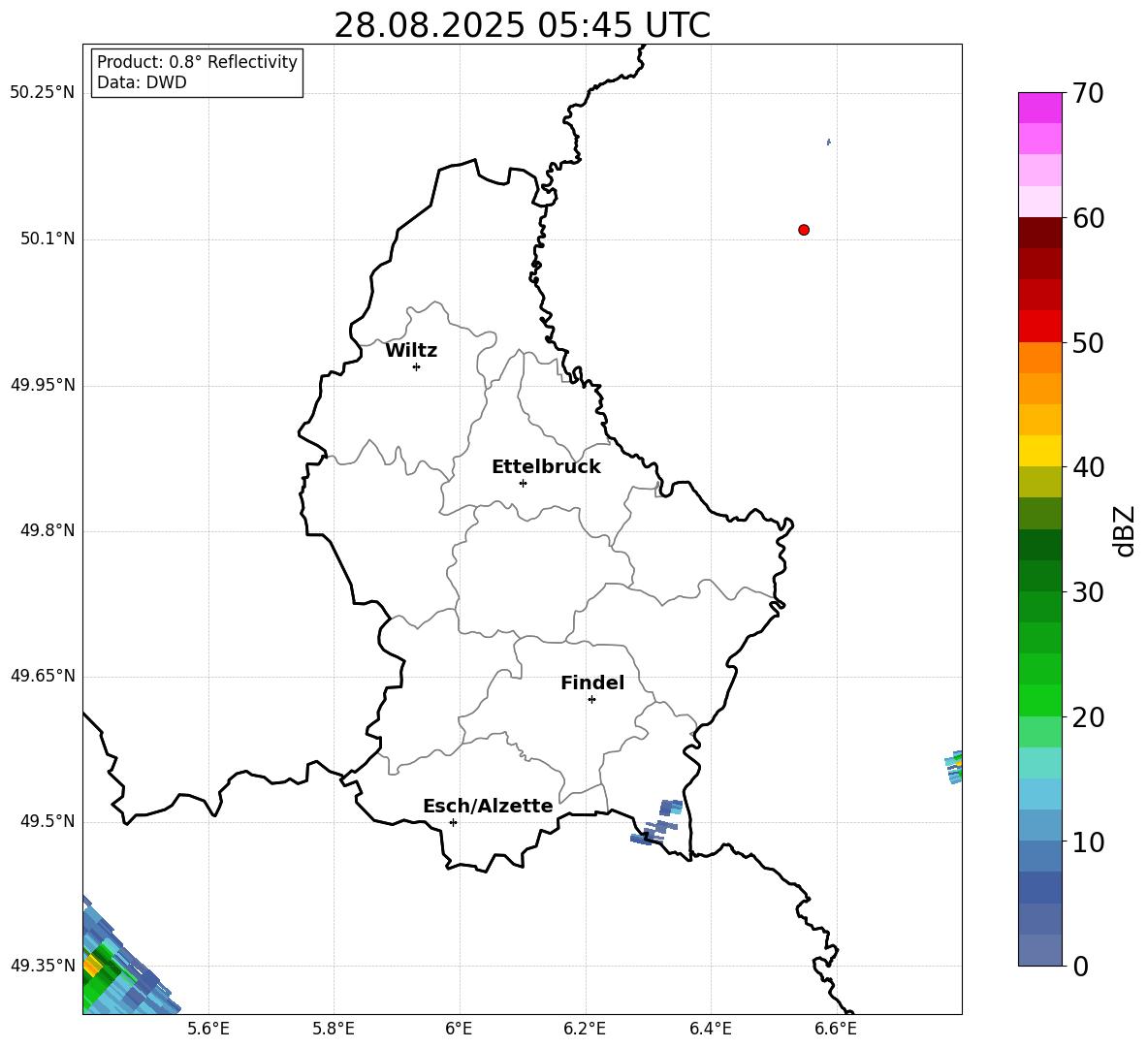This screenshot has height=1048, width=1148.
Task: Click the 49.35°N latitude label
Action: pyautogui.click(x=42, y=966)
